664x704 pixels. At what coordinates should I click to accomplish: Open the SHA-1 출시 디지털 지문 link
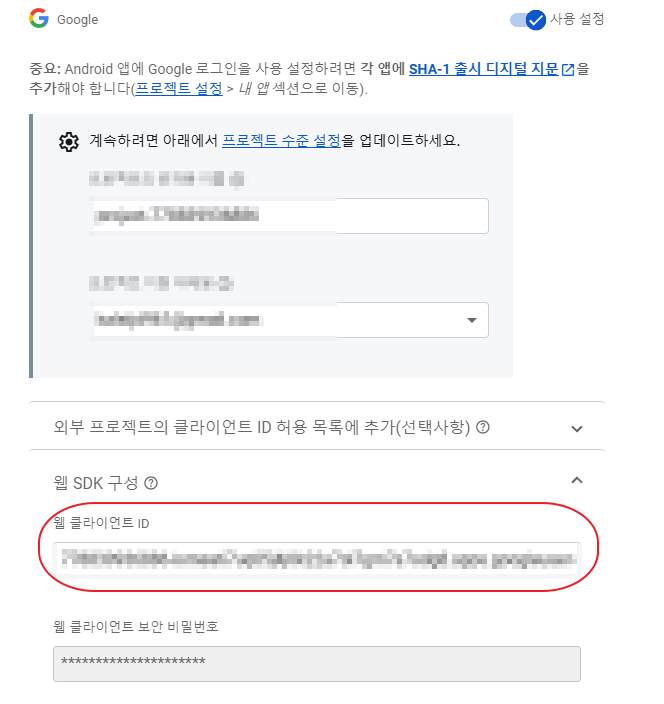point(484,69)
